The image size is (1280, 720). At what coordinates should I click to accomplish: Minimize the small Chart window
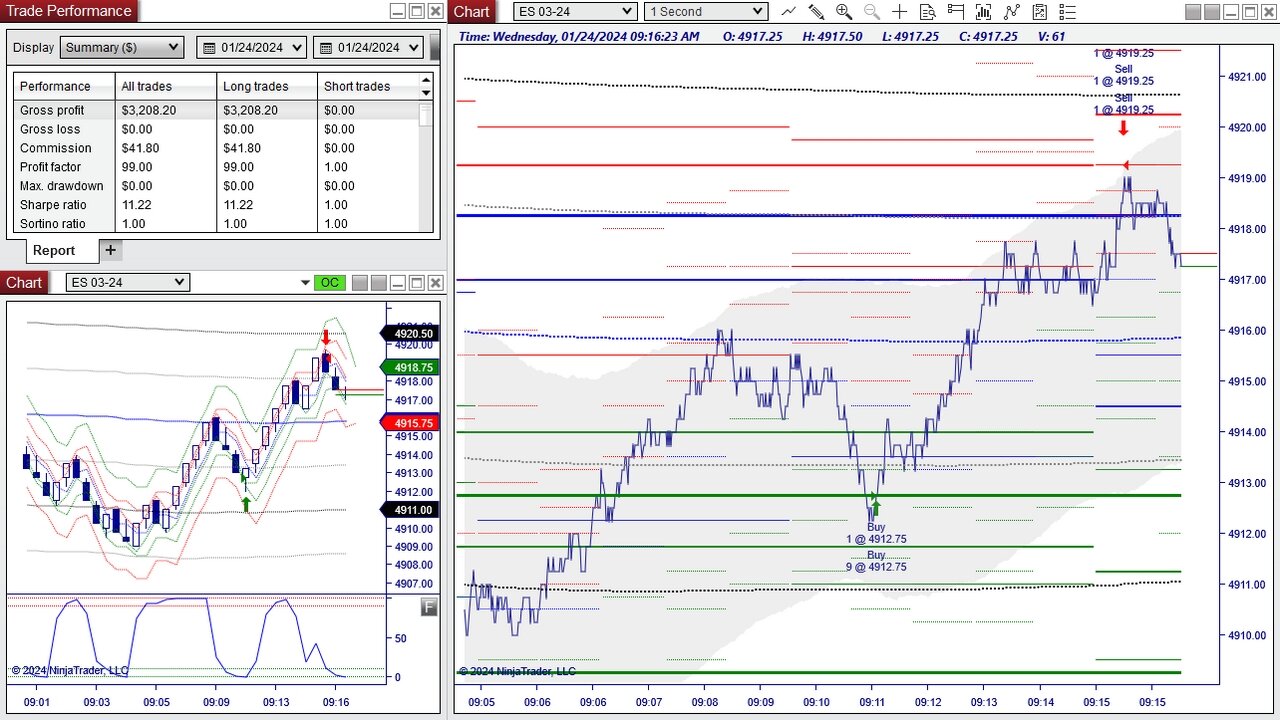[x=398, y=283]
